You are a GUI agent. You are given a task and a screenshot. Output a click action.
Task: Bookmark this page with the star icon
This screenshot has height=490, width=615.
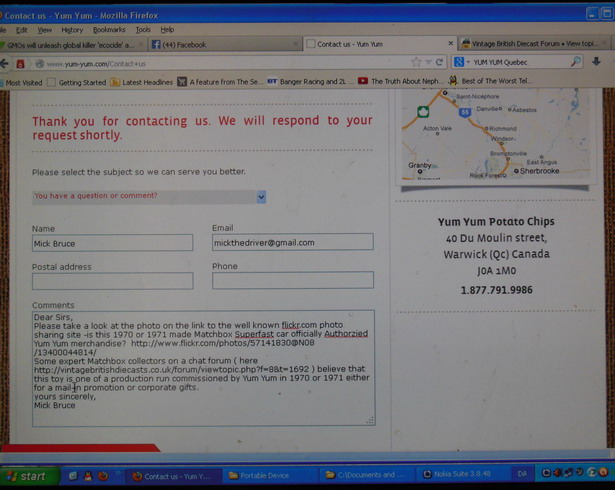pyautogui.click(x=416, y=62)
